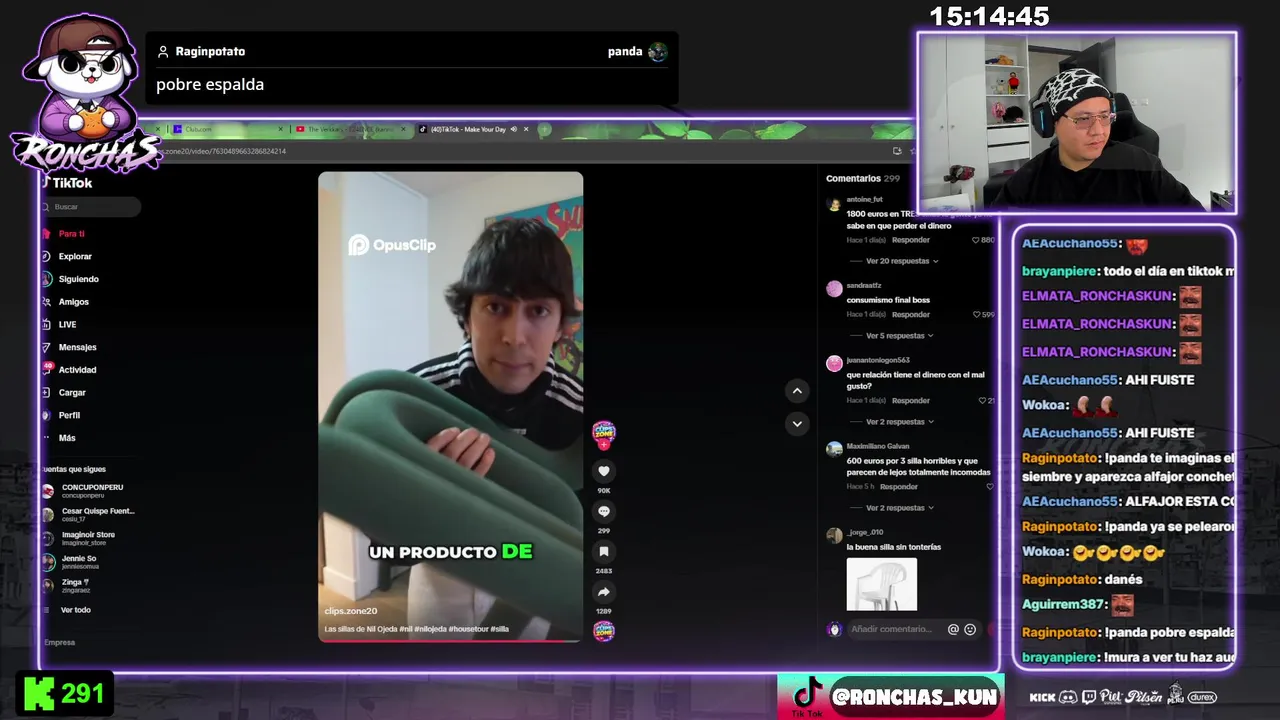Expand Ver todo in followed accounts
The image size is (1280, 720).
click(x=75, y=610)
